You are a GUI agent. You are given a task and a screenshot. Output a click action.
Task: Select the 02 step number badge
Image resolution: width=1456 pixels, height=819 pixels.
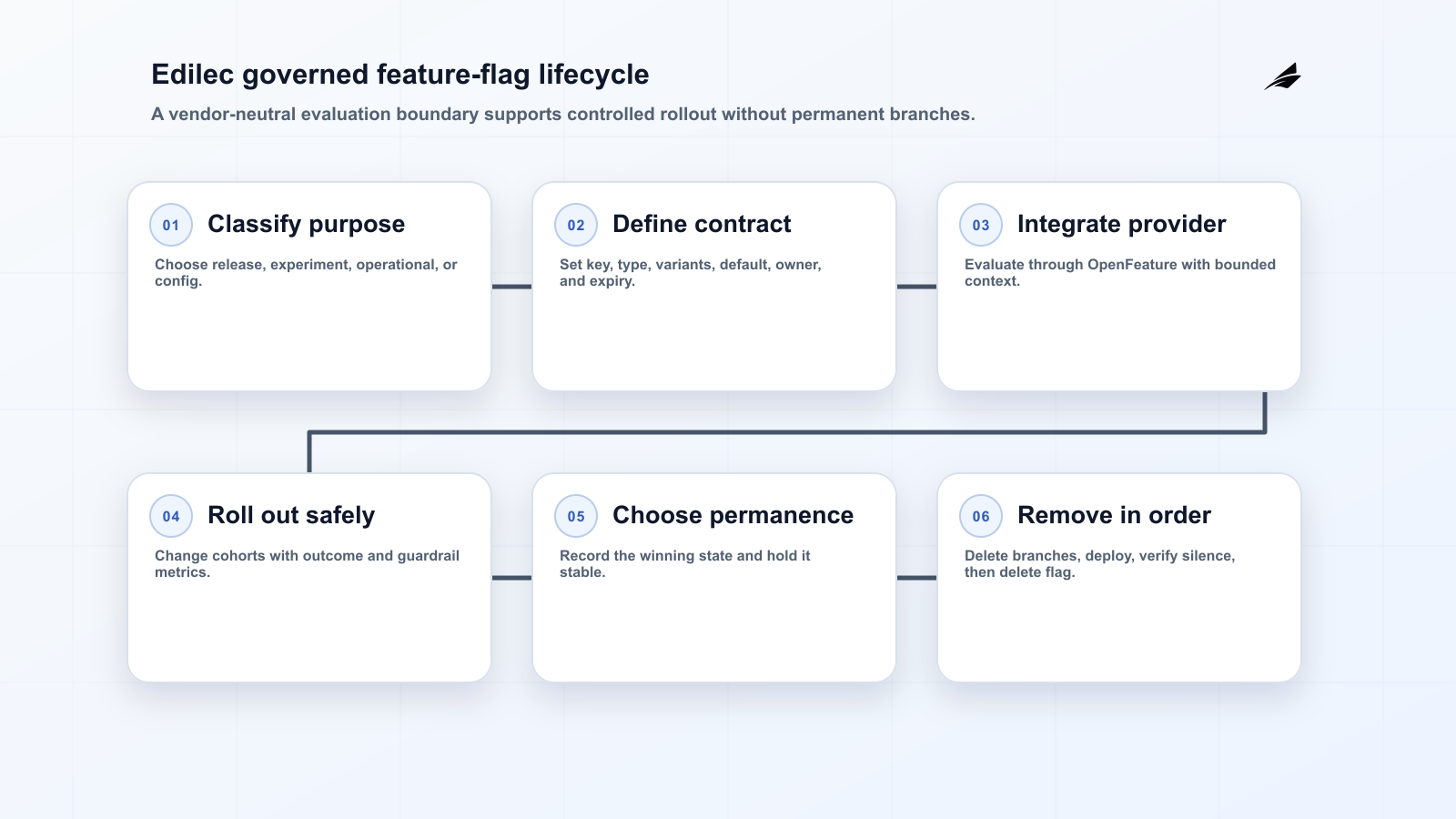576,225
